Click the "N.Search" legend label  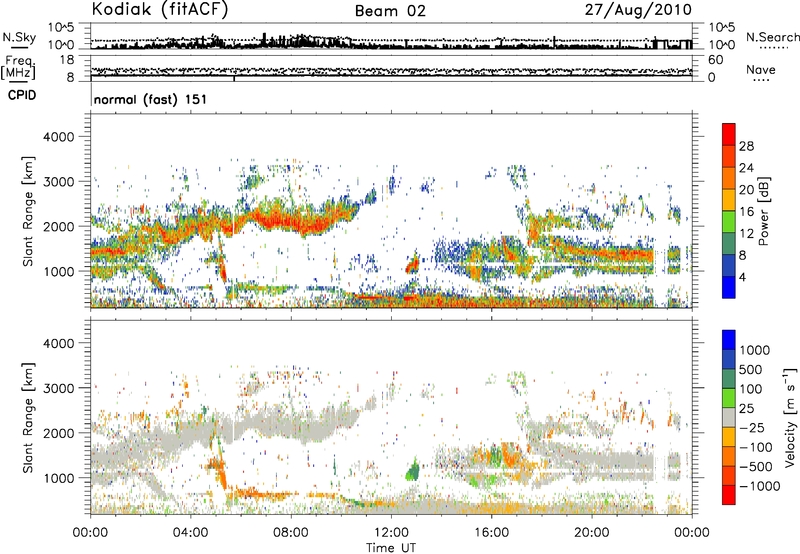773,37
